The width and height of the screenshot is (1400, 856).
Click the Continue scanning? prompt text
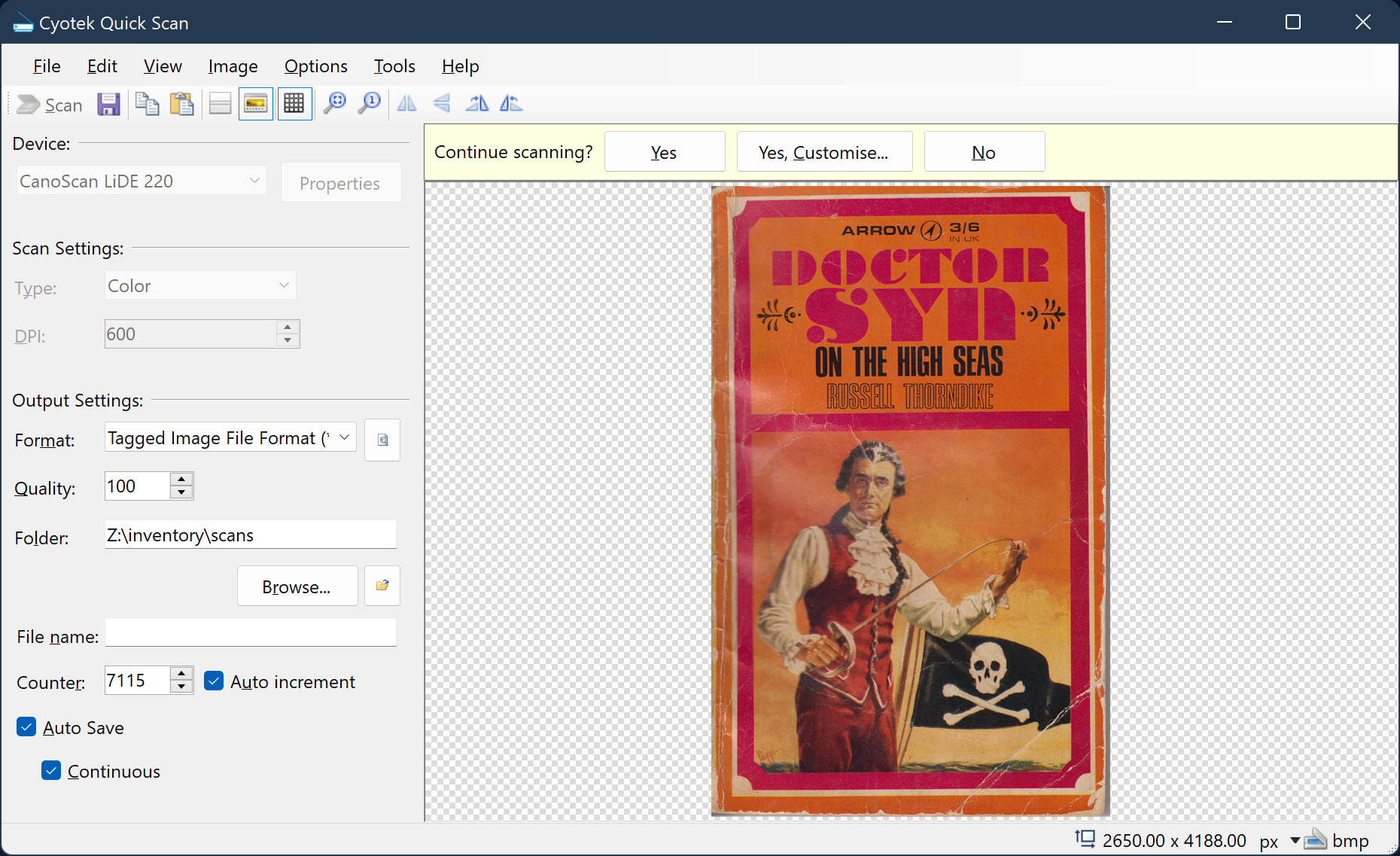click(513, 152)
